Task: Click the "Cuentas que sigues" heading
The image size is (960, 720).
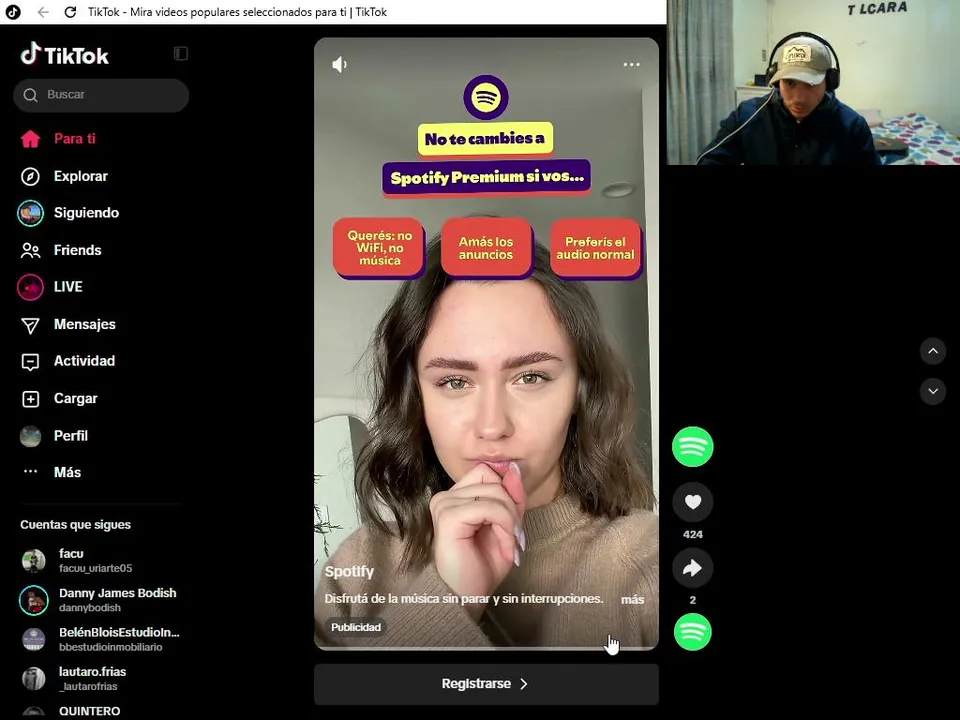Action: click(x=75, y=525)
